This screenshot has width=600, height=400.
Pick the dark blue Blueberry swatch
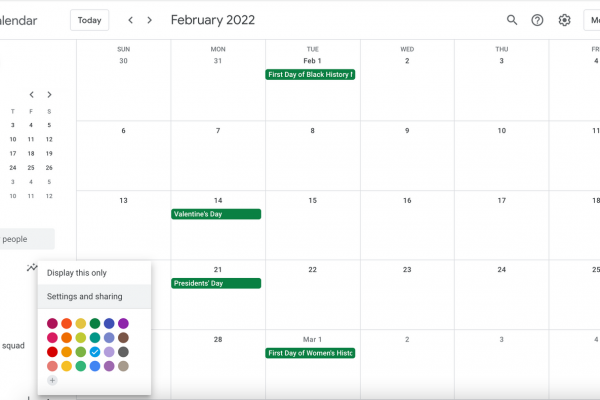(x=109, y=323)
